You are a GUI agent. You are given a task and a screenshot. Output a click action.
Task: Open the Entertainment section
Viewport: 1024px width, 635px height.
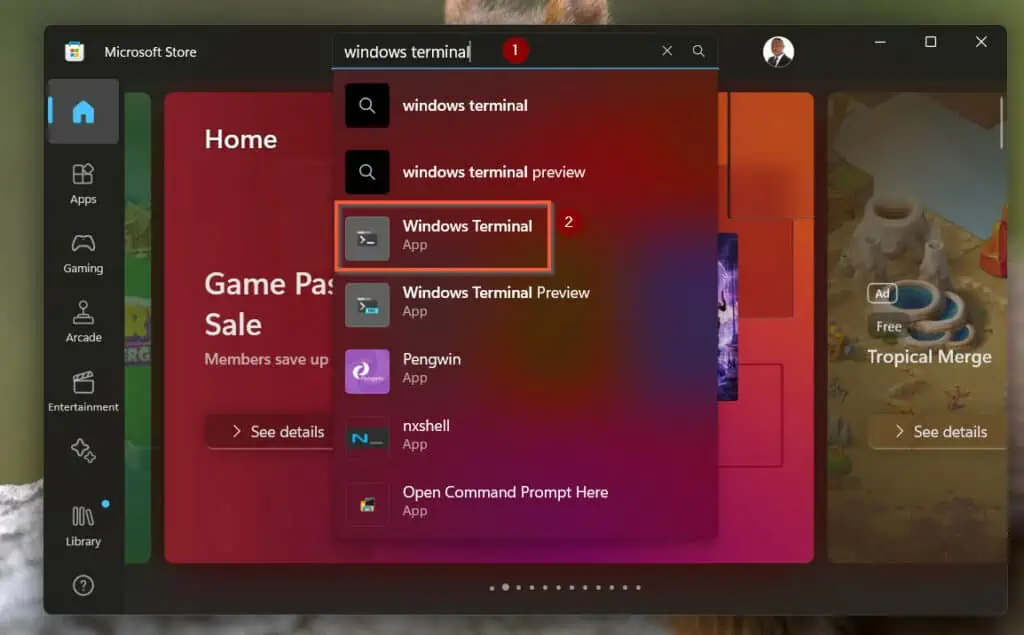[83, 391]
